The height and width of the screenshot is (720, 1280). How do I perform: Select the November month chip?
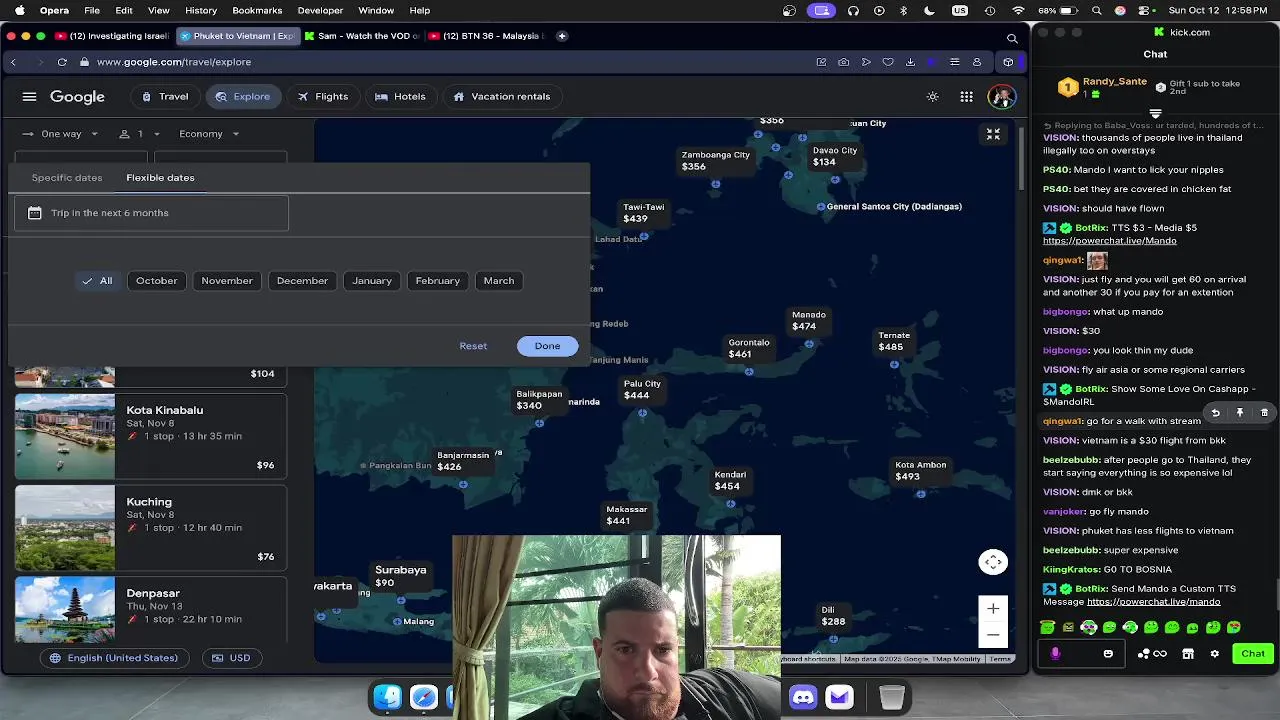[227, 281]
